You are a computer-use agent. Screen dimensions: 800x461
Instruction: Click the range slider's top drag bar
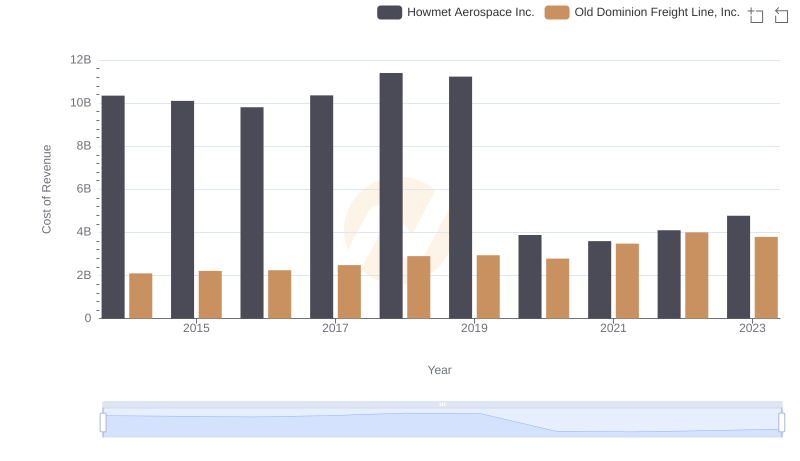442,404
